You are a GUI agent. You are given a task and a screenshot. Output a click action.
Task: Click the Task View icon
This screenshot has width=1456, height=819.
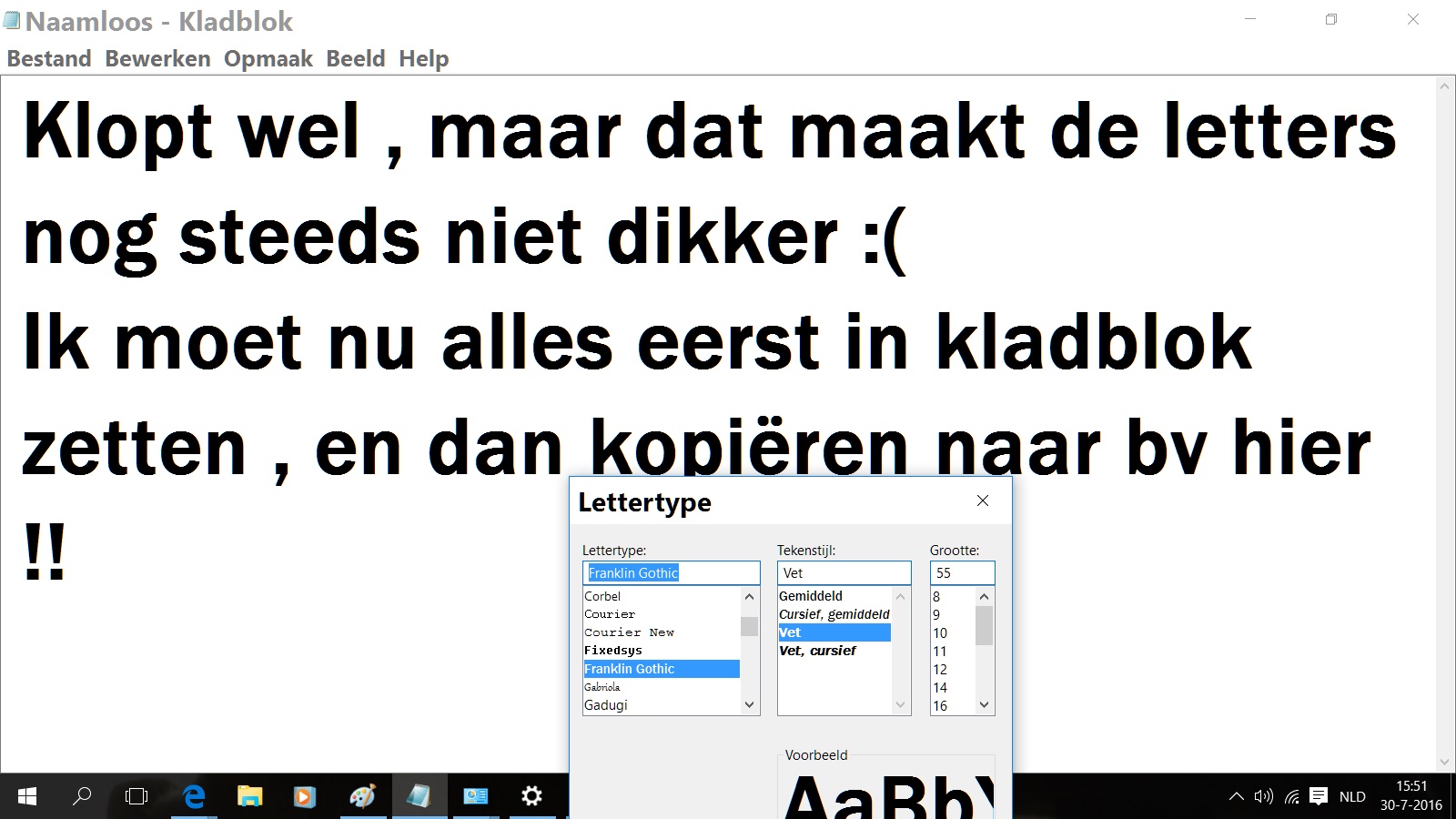pos(136,797)
